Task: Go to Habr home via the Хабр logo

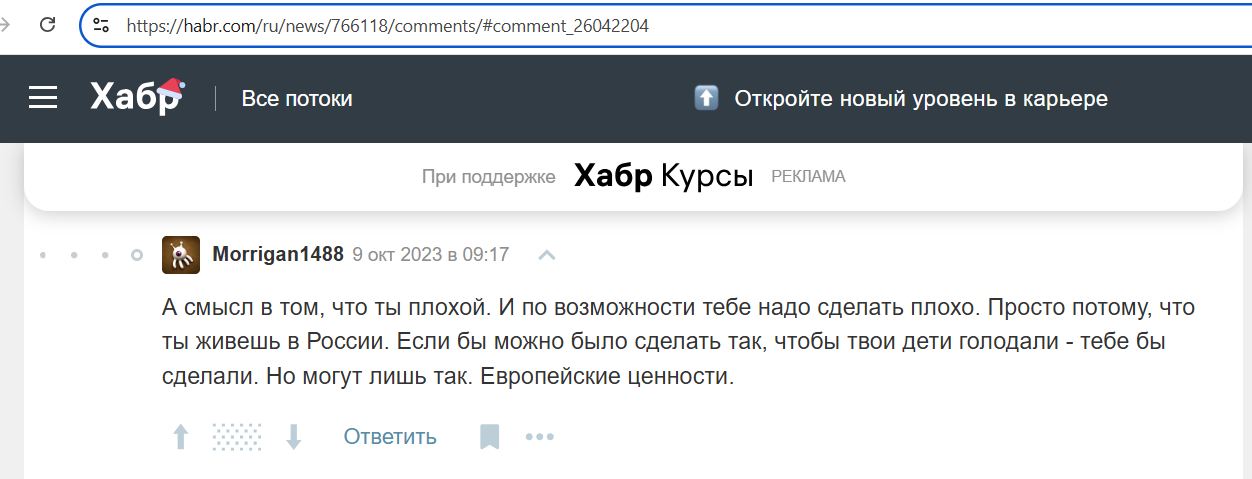Action: (137, 97)
